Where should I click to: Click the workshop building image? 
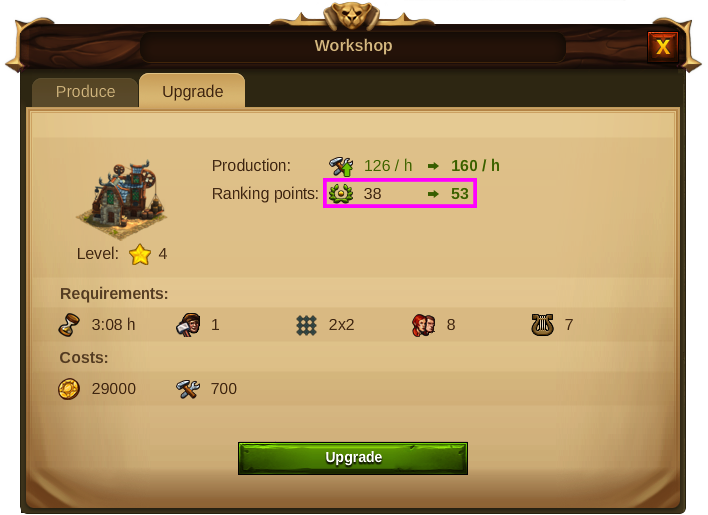(122, 199)
